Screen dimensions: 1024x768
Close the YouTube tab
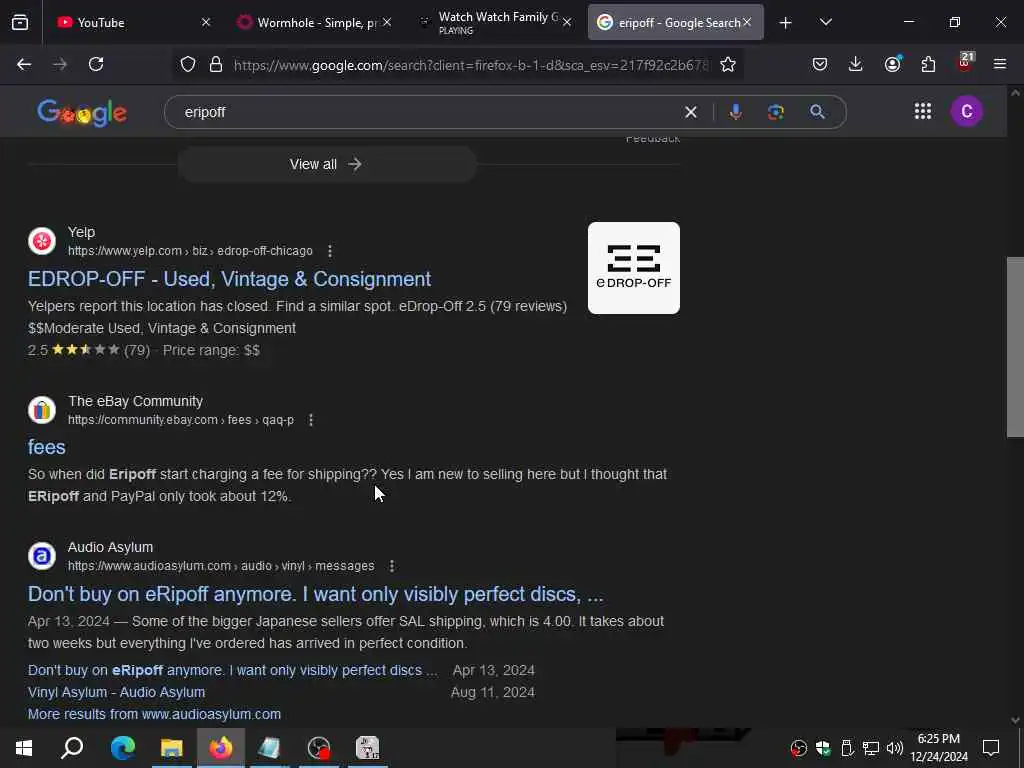coord(206,22)
